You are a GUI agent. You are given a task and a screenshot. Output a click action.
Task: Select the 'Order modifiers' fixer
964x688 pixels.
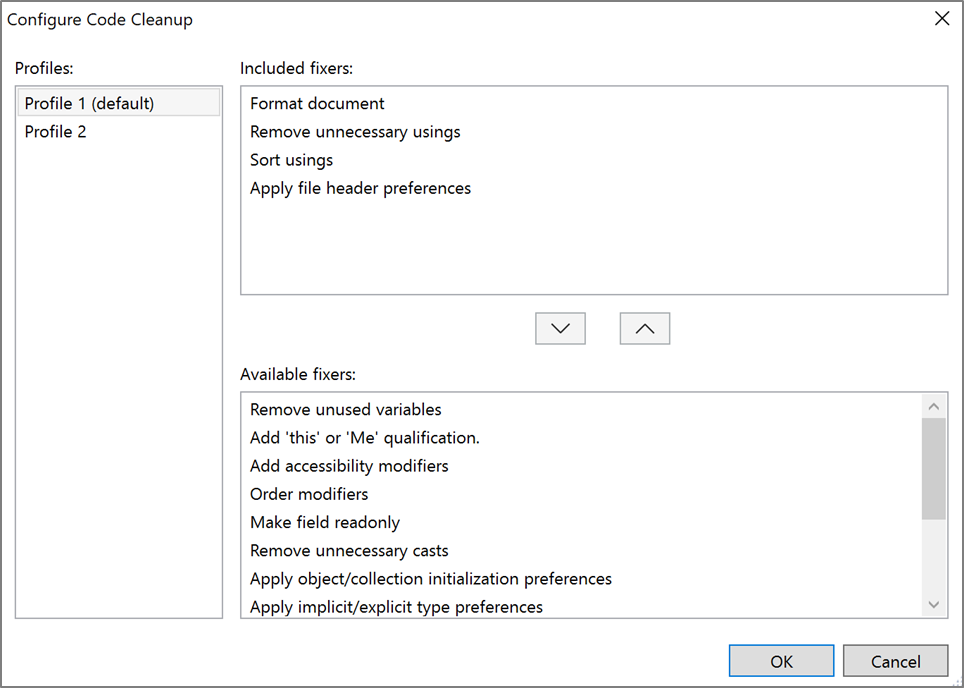click(x=308, y=493)
